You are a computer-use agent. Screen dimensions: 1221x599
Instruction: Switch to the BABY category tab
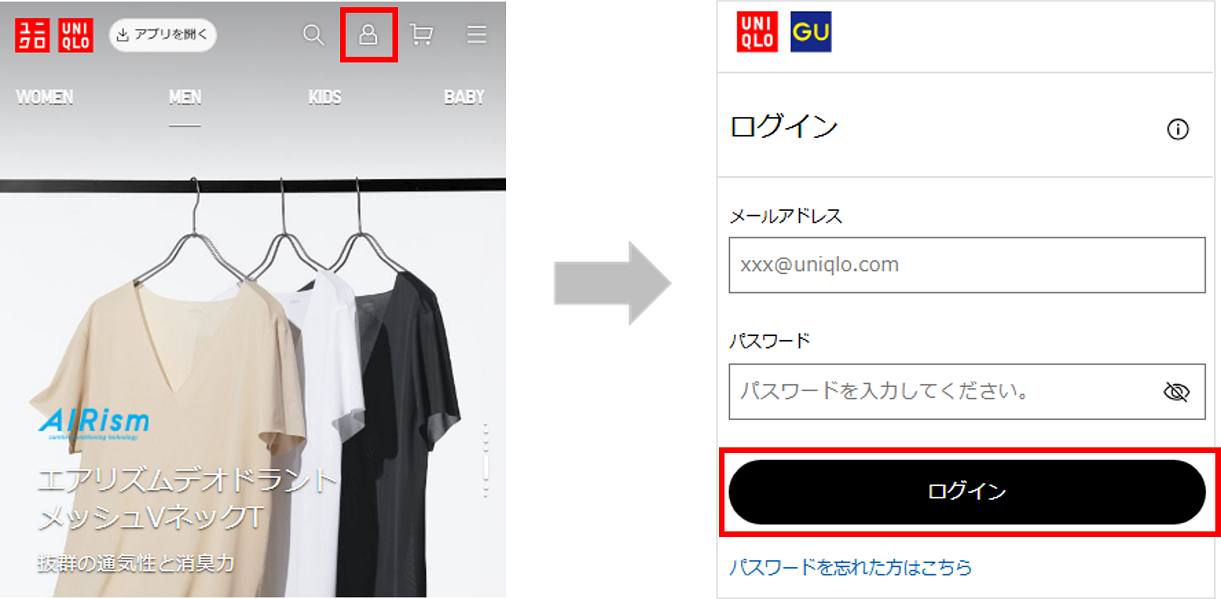point(464,97)
